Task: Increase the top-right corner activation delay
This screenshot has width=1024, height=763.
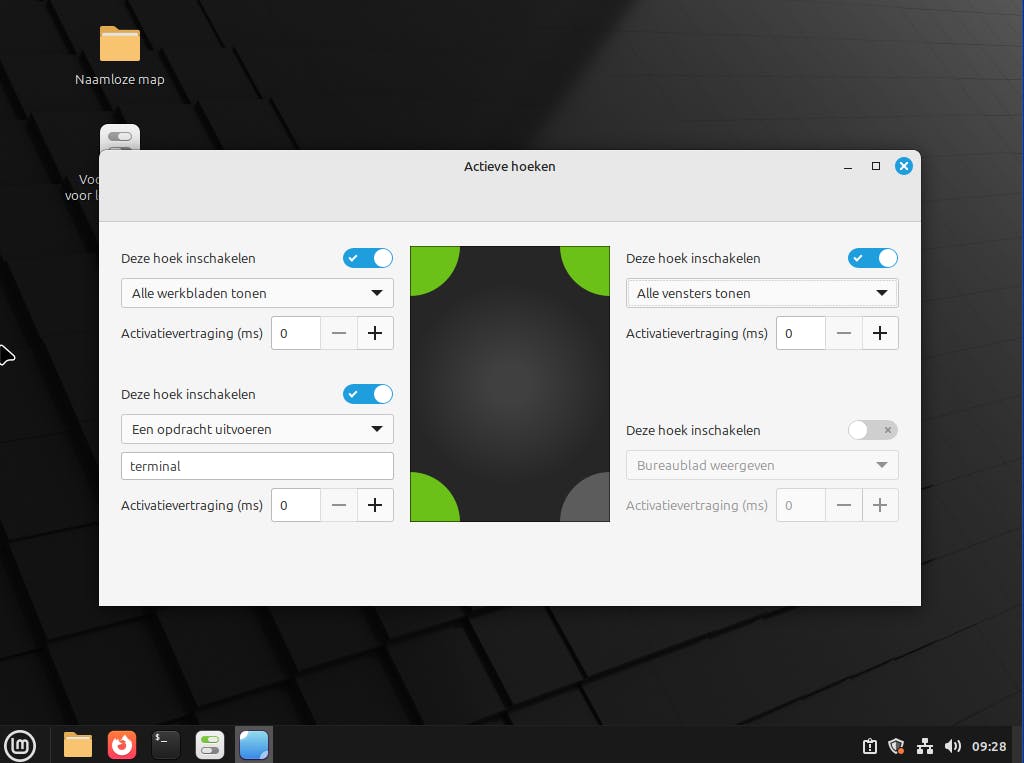Action: [880, 333]
